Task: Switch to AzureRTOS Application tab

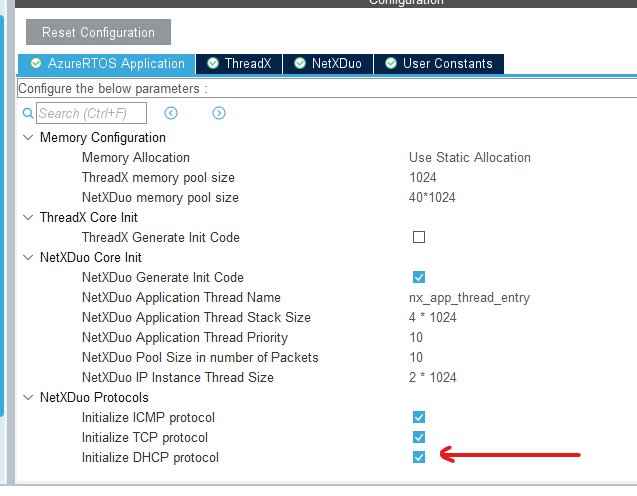Action: (106, 64)
